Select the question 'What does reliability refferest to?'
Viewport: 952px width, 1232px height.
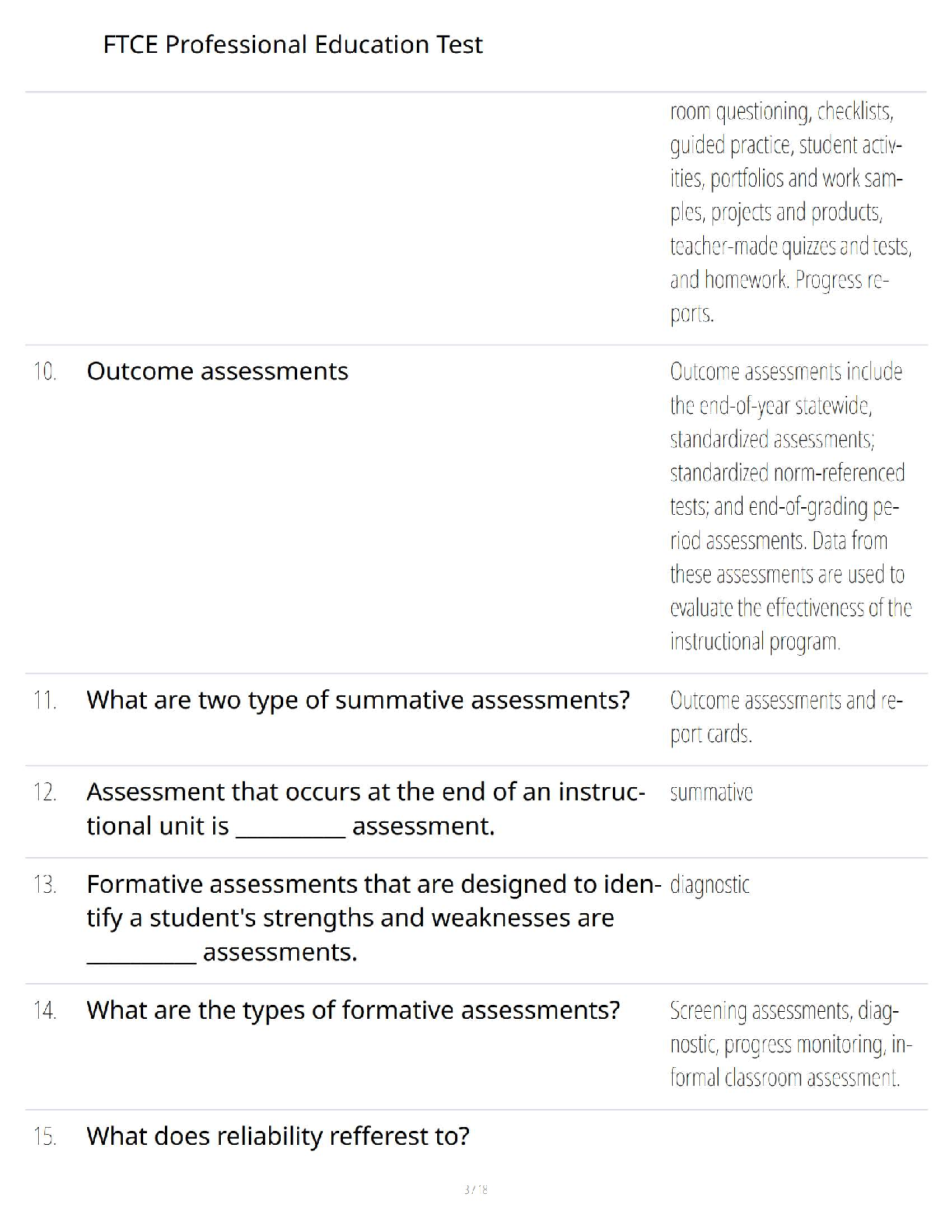tap(278, 1136)
